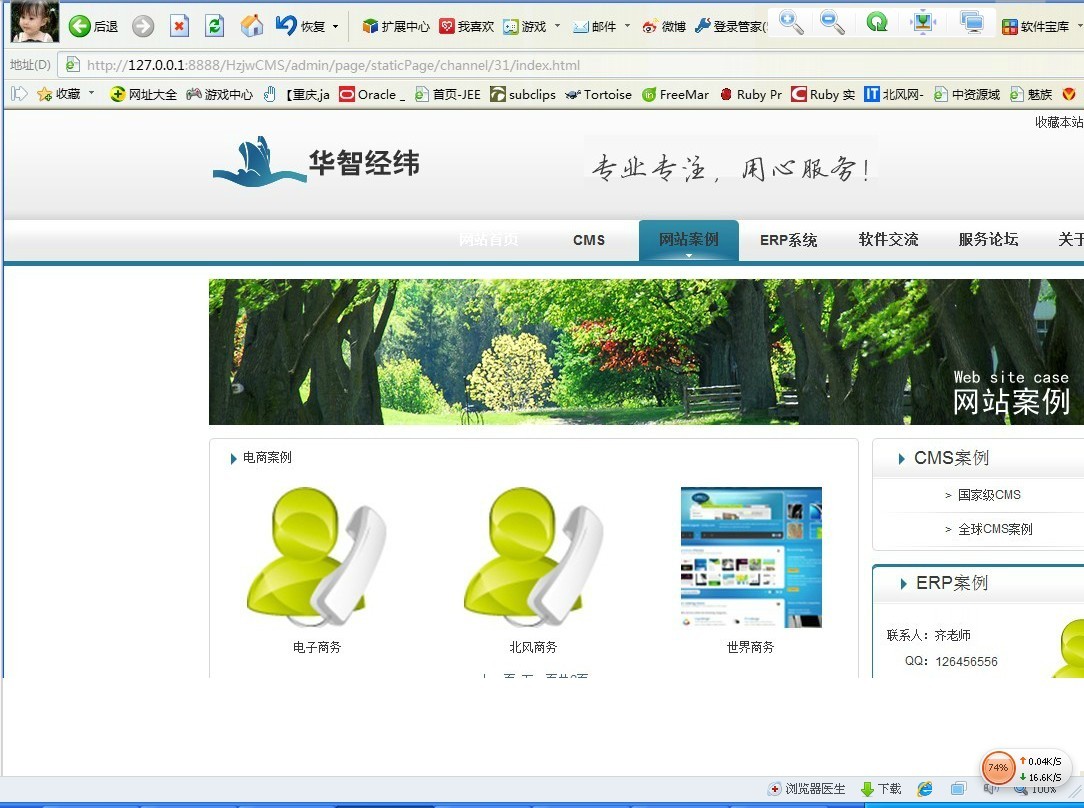Open the 全球CMS案例 sidebar link

pyautogui.click(x=996, y=529)
